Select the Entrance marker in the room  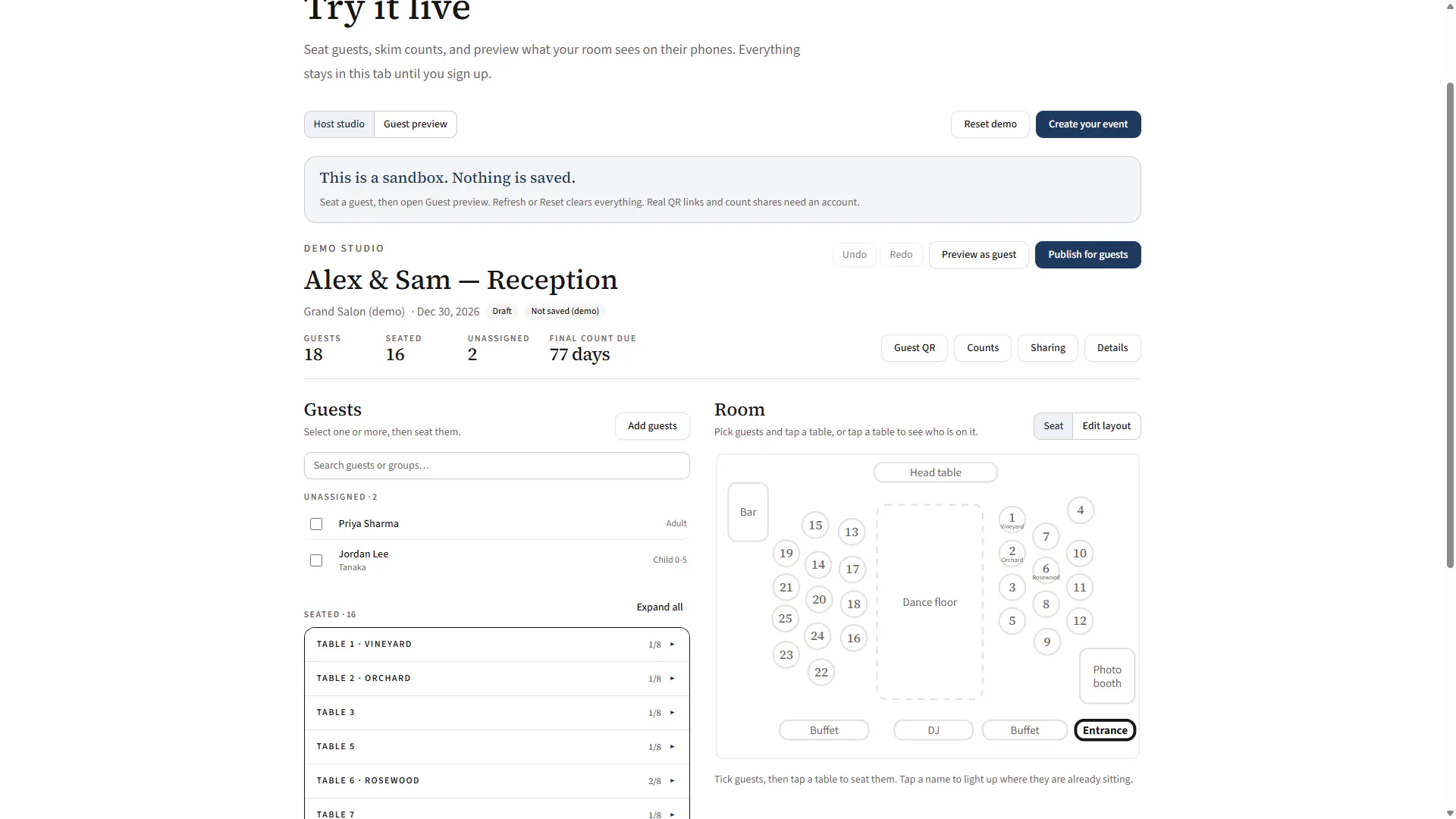[x=1105, y=730]
